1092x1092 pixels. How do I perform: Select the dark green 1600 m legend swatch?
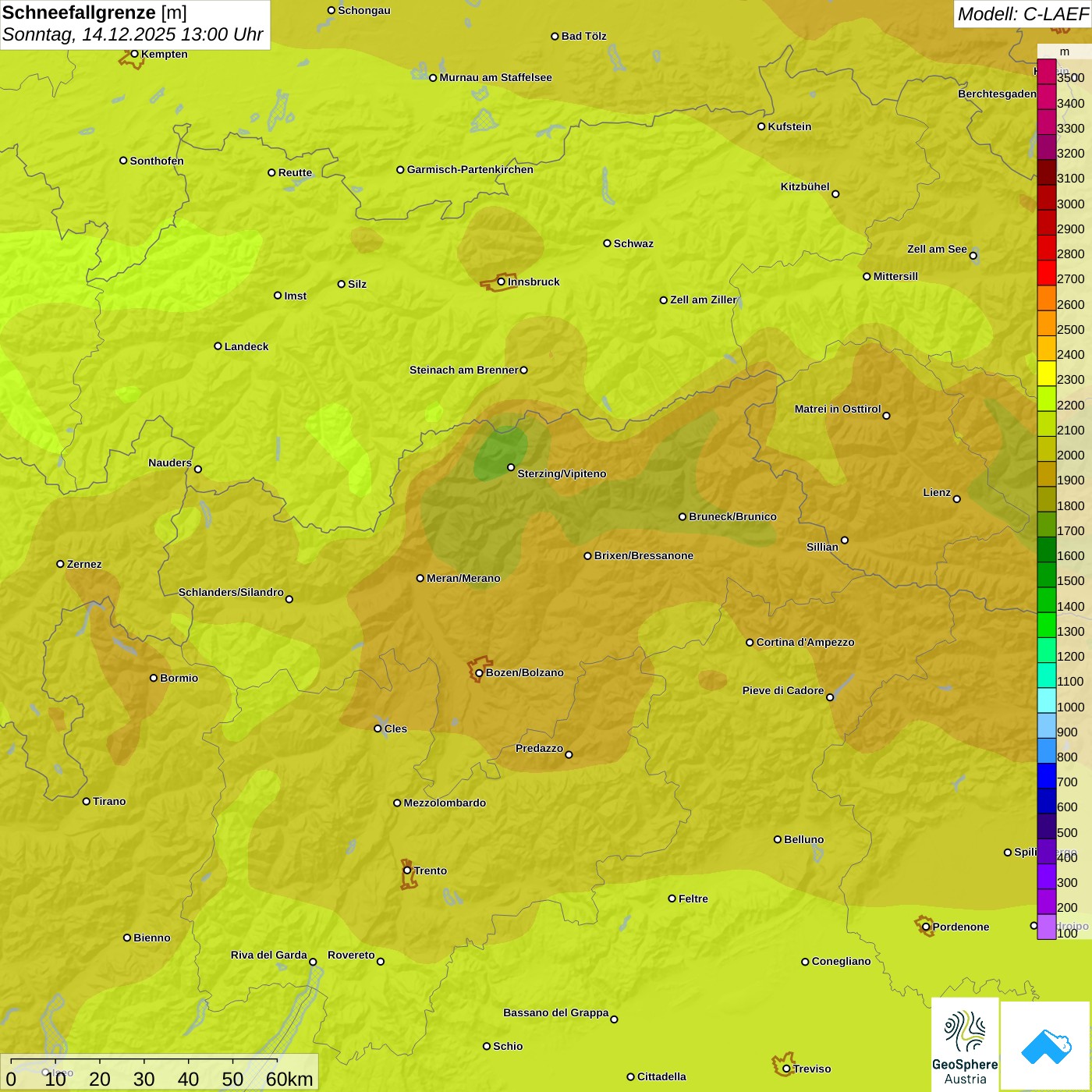1047,550
